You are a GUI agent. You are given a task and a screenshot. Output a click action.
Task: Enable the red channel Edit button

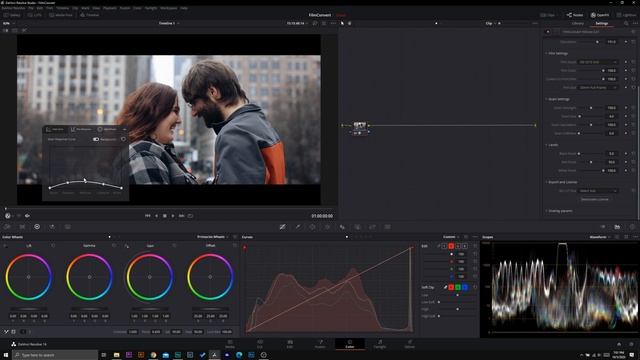pos(451,246)
